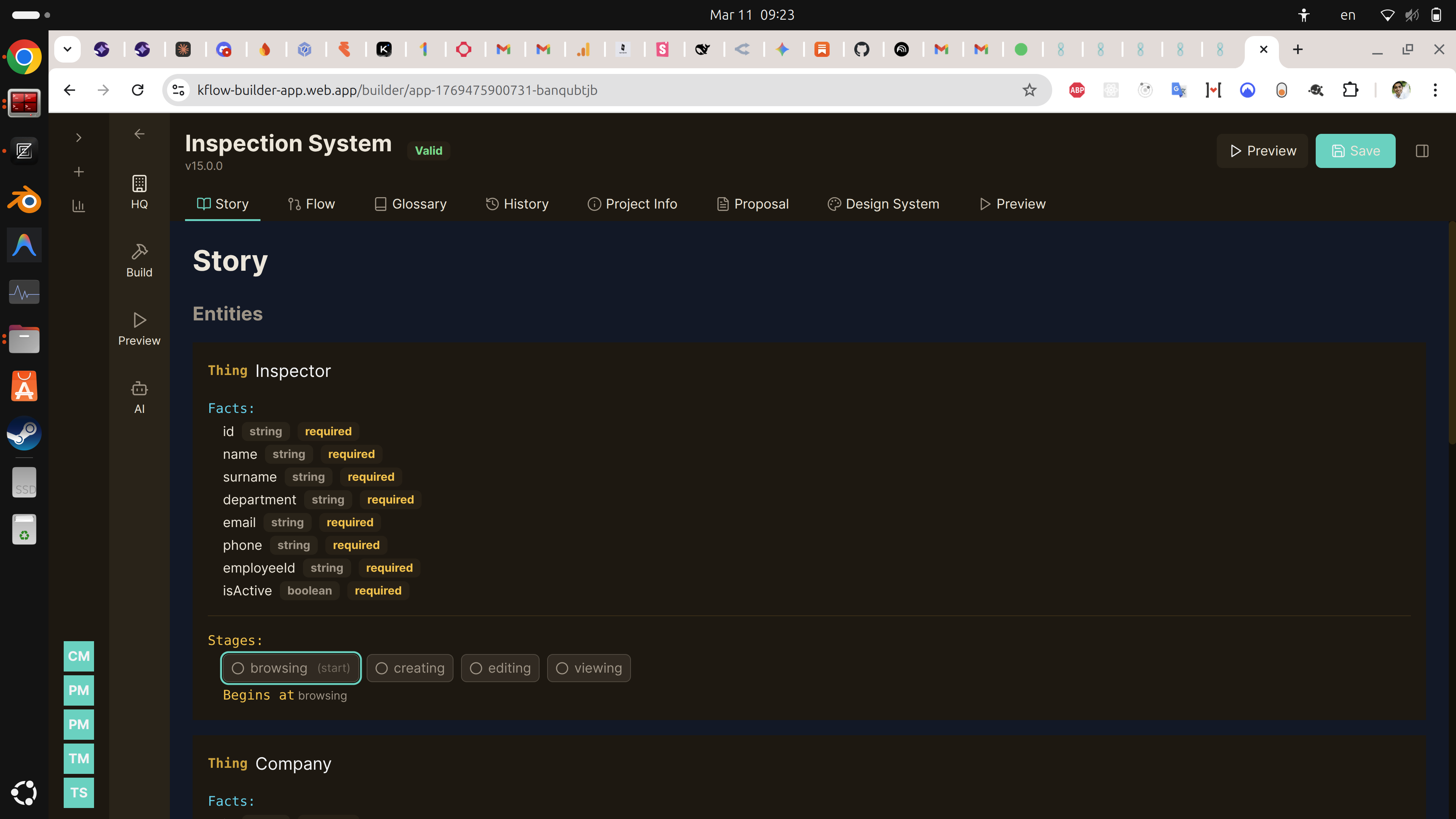
Task: Toggle the split-panel layout icon beside Save
Action: (1423, 151)
